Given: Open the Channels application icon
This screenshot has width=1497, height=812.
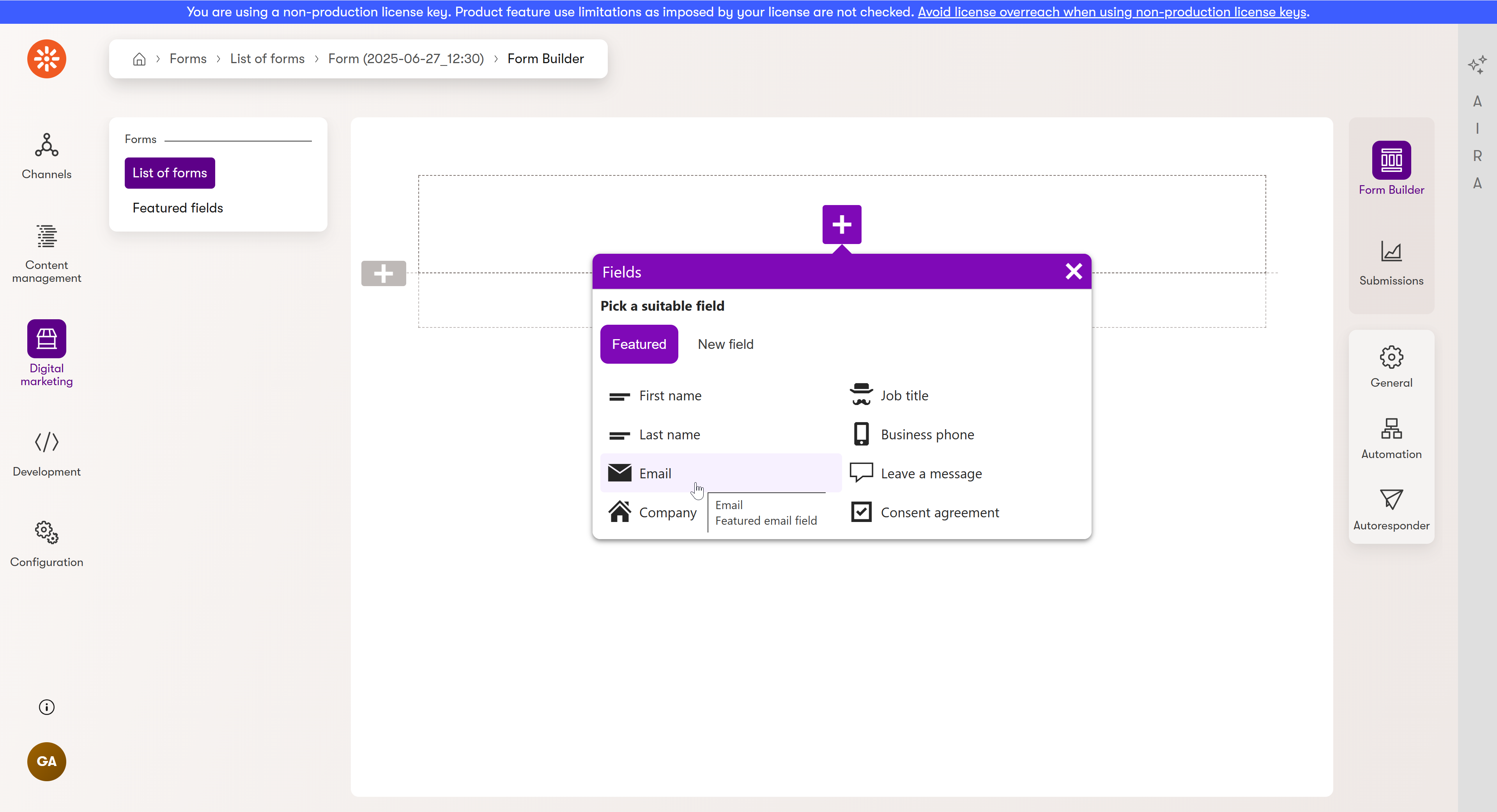Looking at the screenshot, I should pos(46,146).
